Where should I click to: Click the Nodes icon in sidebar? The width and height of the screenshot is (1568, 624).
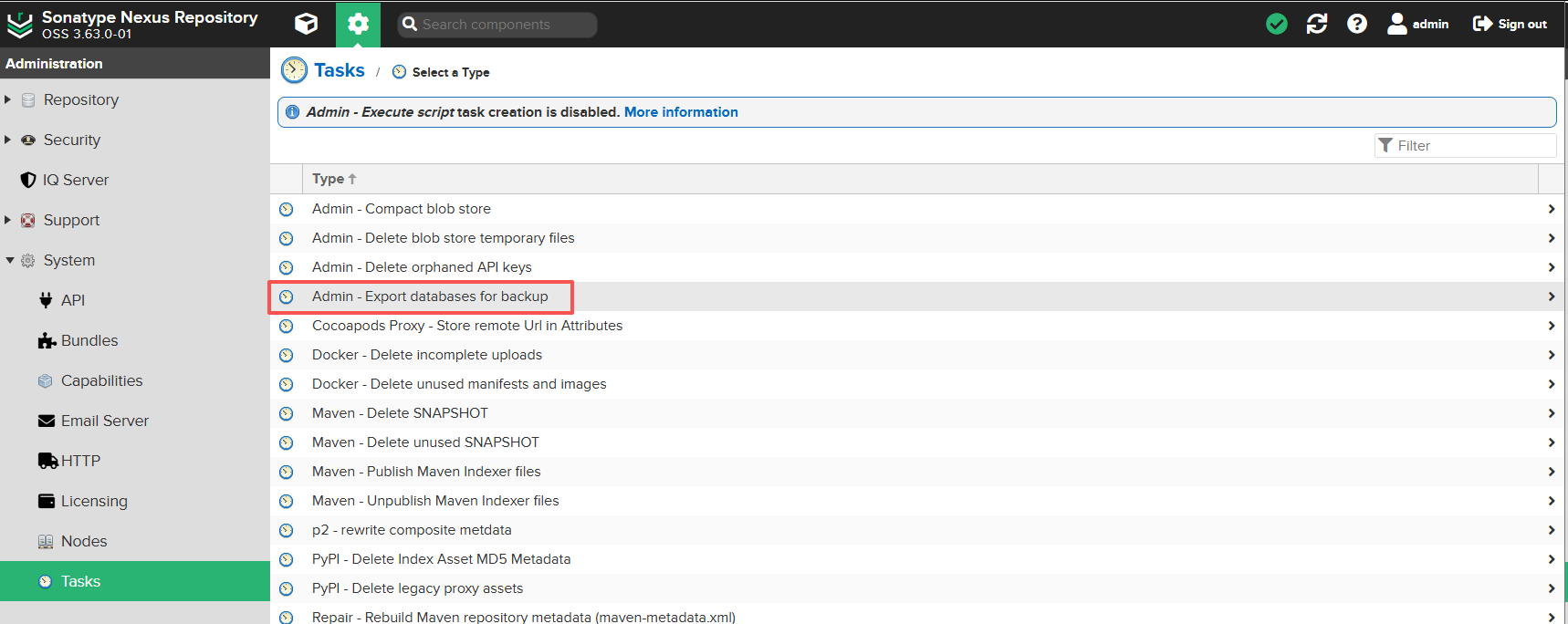pos(46,541)
